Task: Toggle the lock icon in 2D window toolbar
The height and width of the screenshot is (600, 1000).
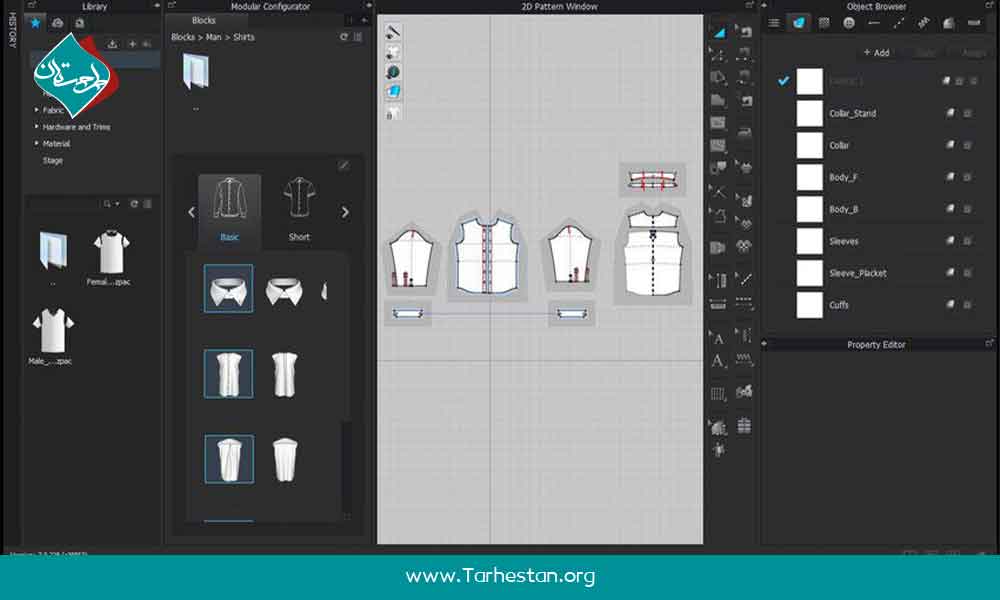Action: (394, 113)
